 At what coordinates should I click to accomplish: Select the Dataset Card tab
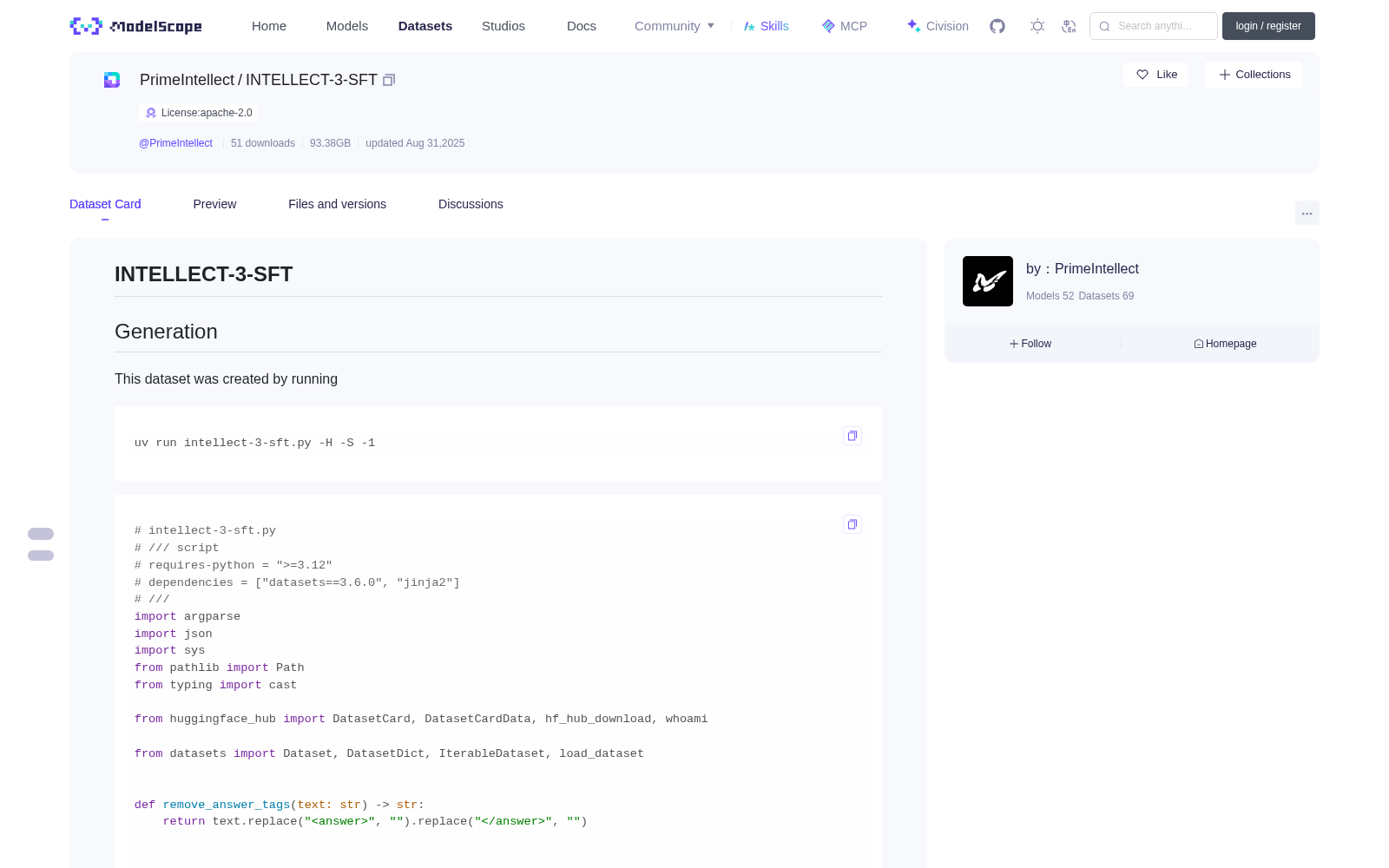click(105, 204)
